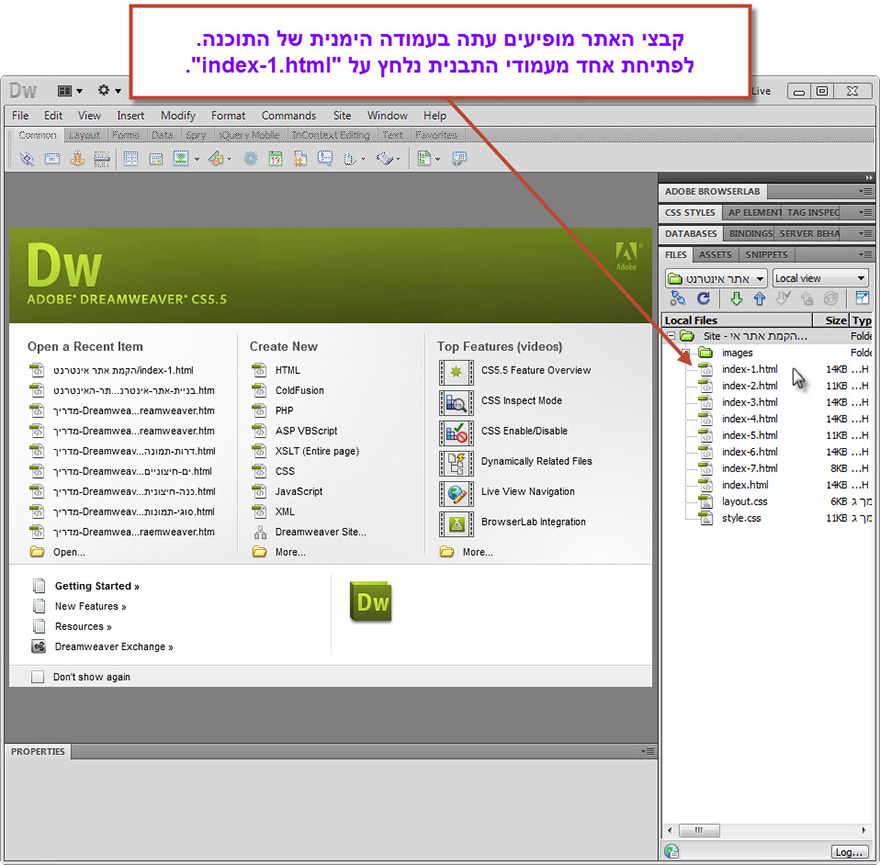Click Connect to remote server icon
The image size is (880, 865).
point(678,299)
